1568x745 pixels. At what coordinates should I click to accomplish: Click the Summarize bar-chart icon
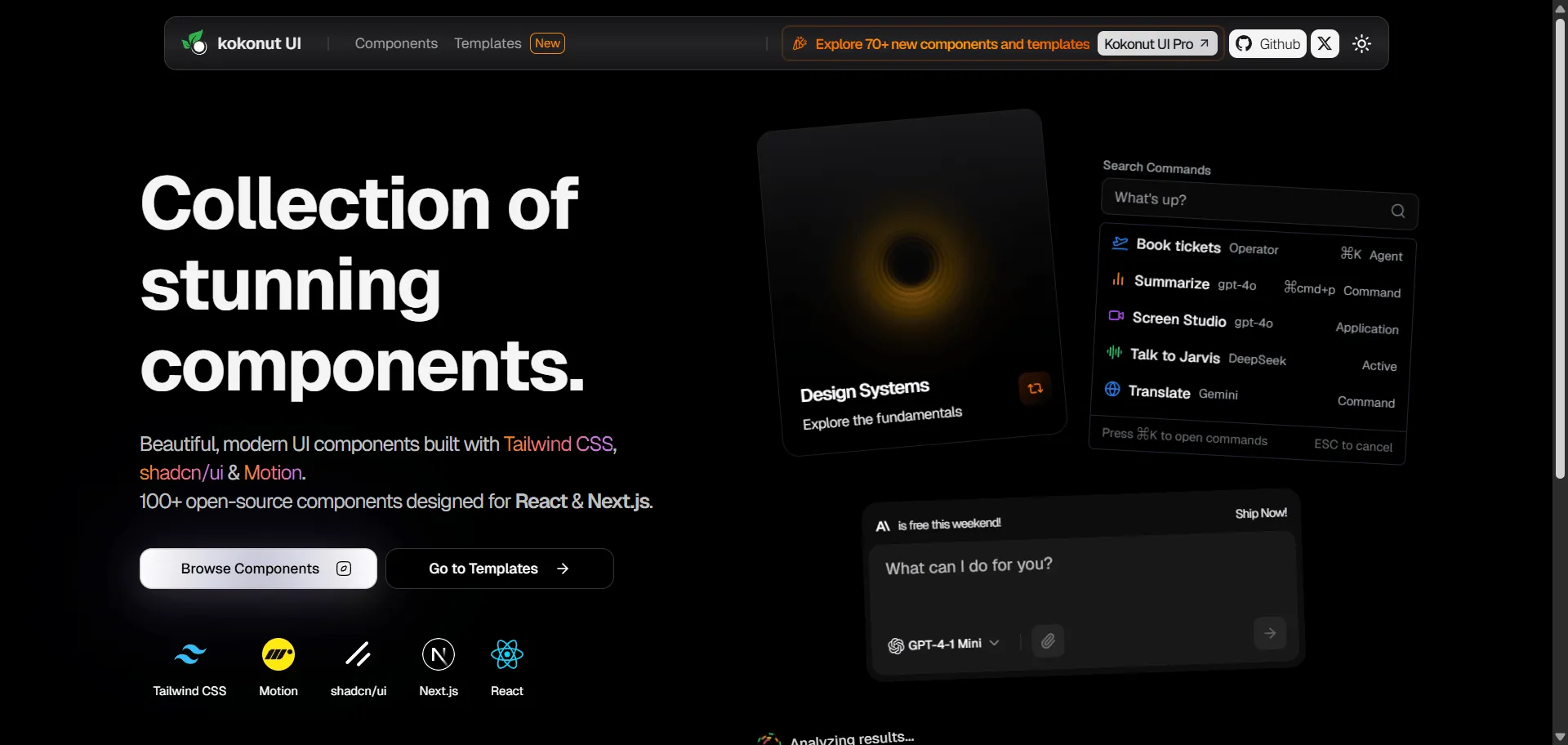[x=1116, y=279]
